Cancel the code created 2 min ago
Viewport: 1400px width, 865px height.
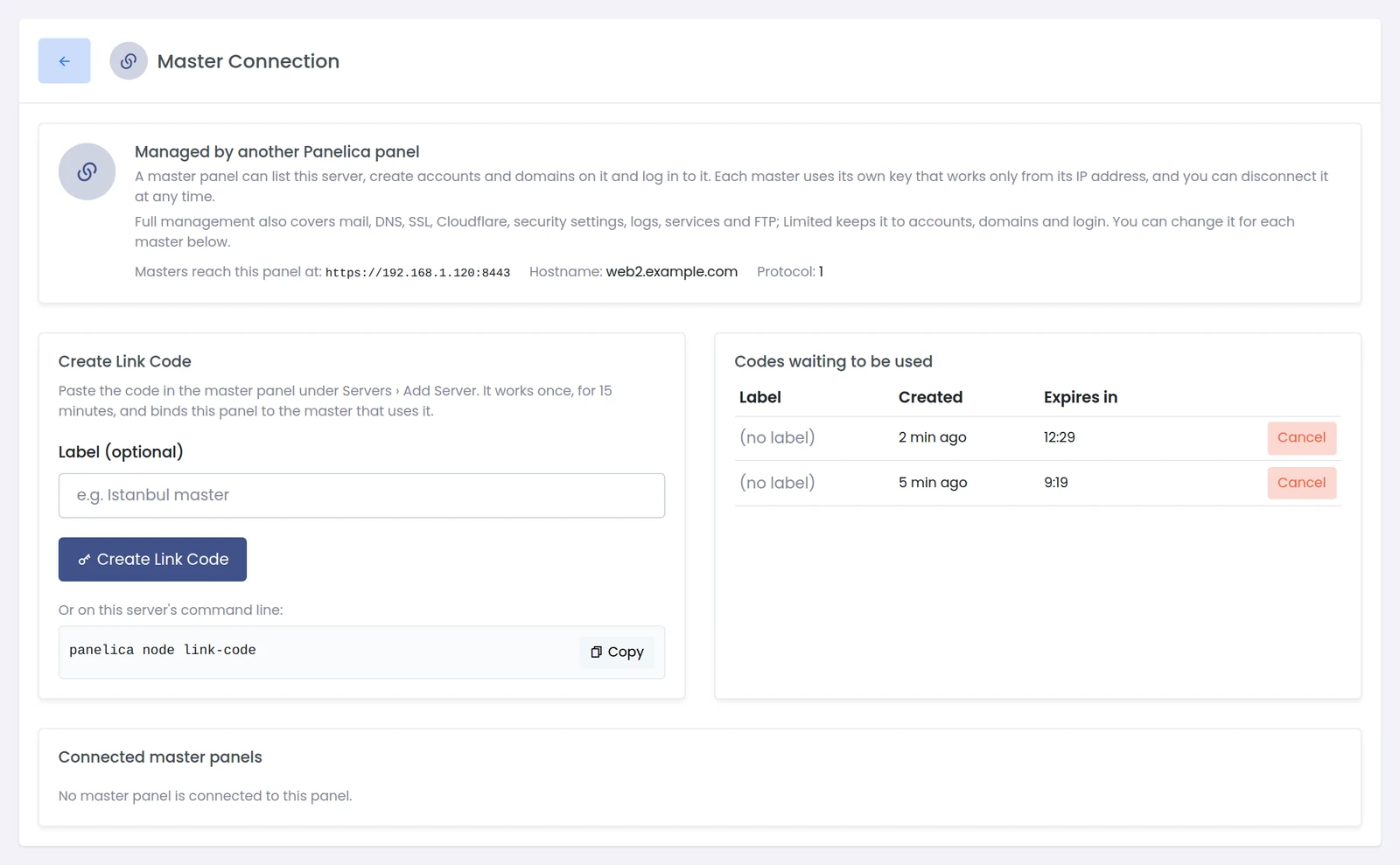coord(1301,437)
